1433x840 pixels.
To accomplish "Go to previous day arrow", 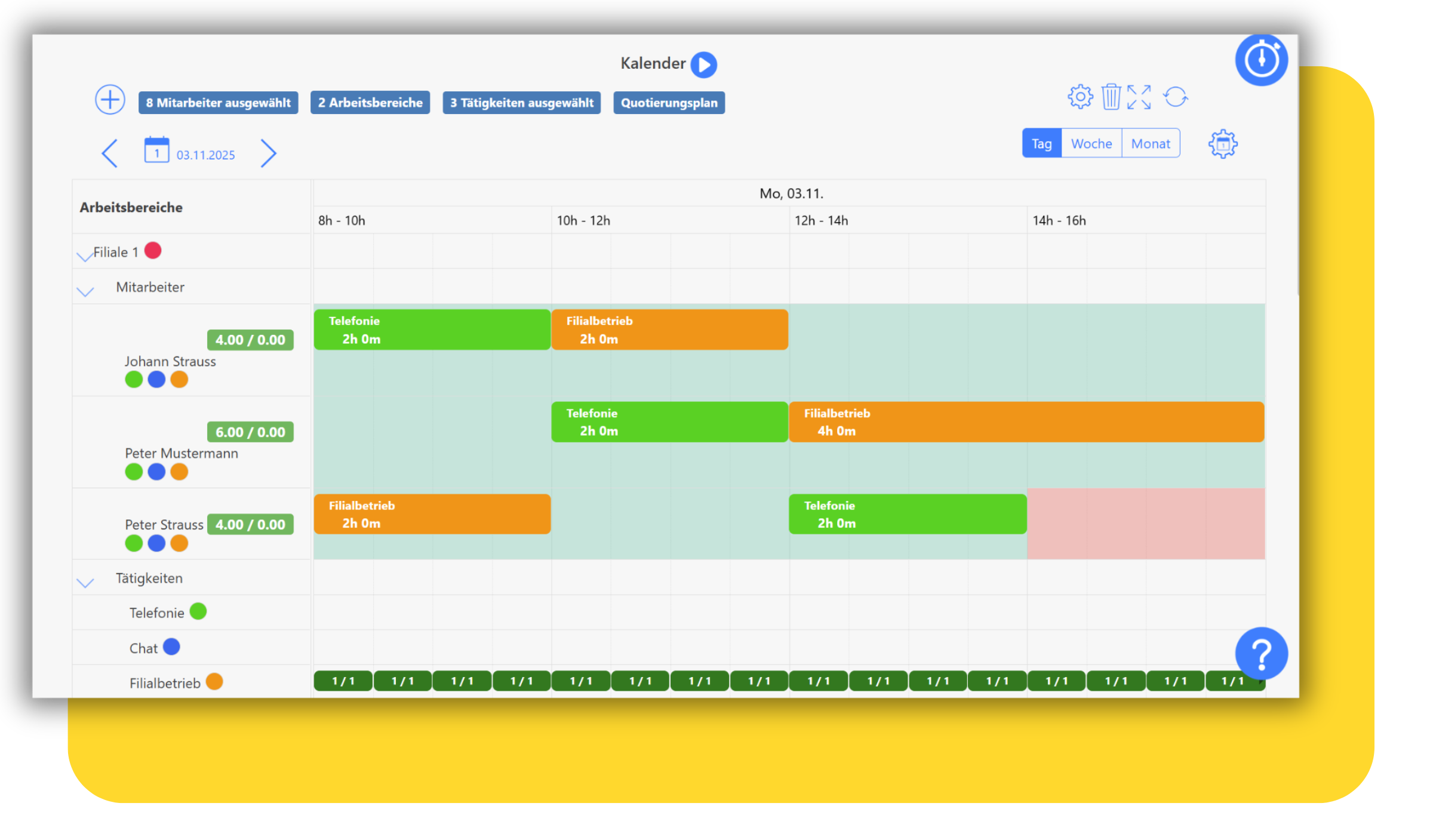I will point(110,153).
